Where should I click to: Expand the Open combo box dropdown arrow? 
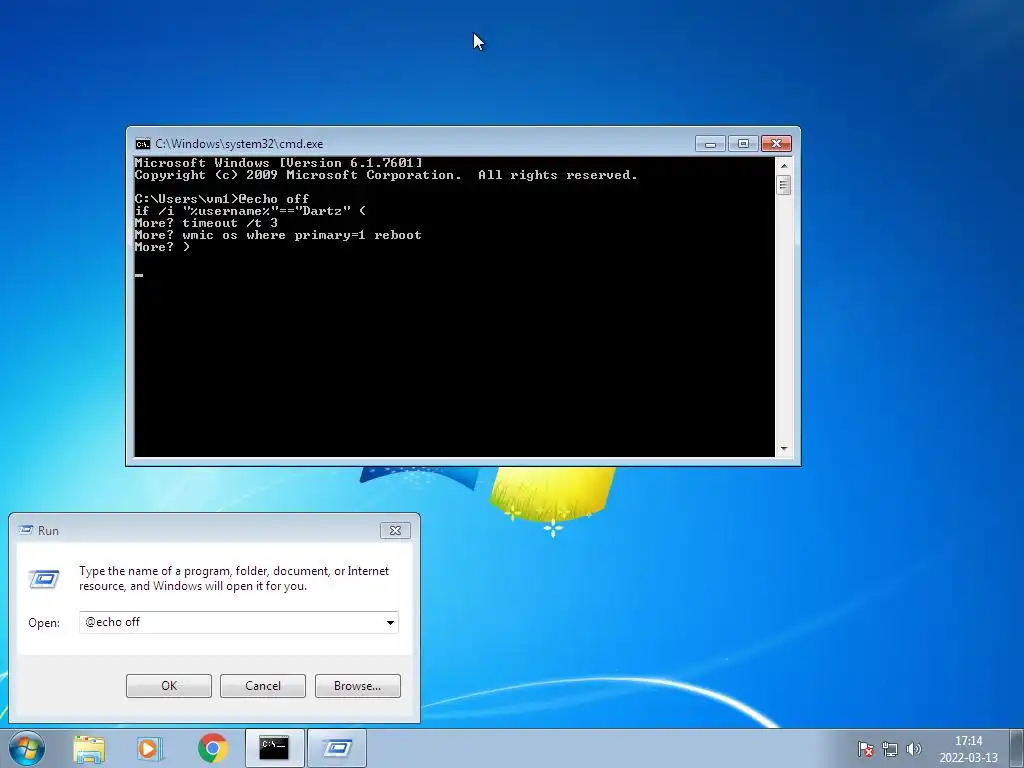[x=390, y=622]
